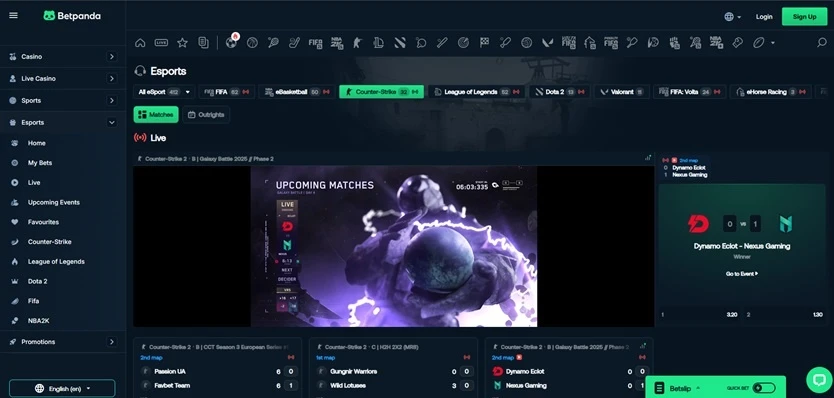This screenshot has height=398, width=834.
Task: Click the Upcoming Matches live stream video
Action: point(394,246)
